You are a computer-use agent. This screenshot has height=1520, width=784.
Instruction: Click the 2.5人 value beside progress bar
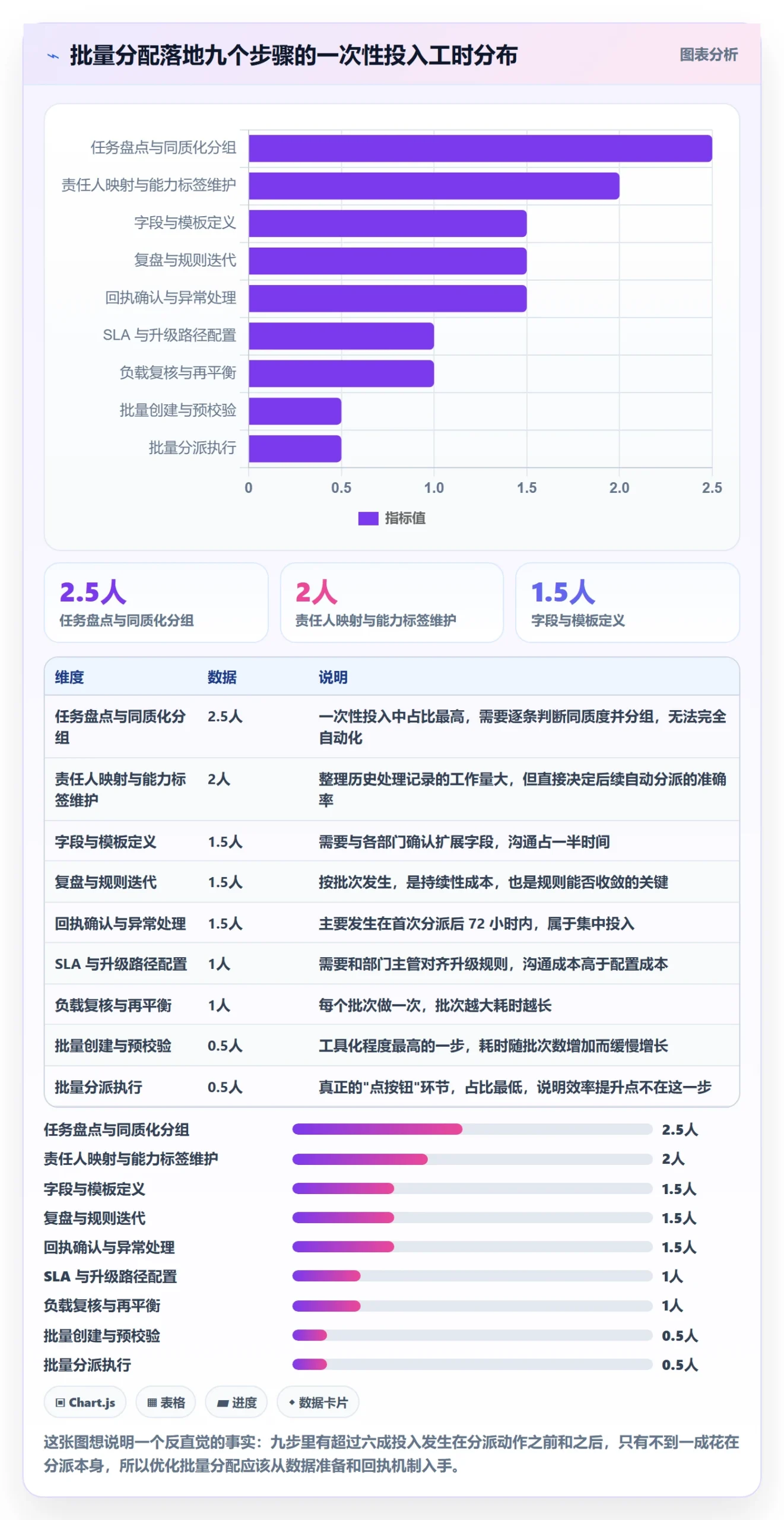(680, 1129)
